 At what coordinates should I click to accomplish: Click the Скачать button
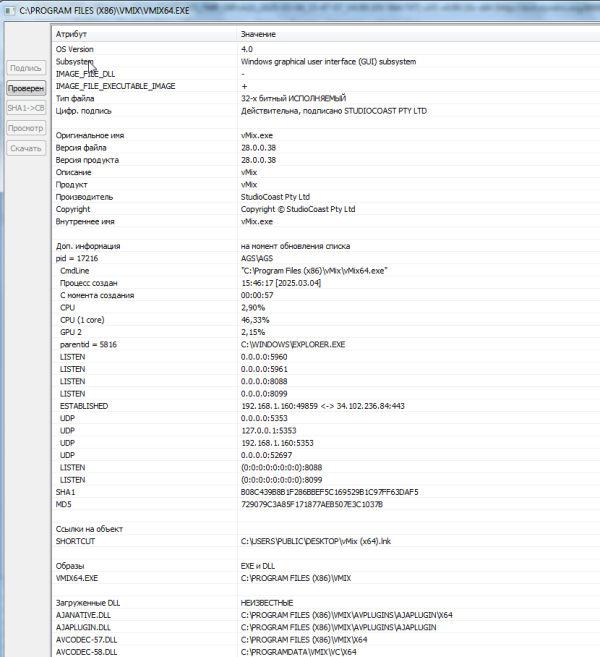pyautogui.click(x=26, y=148)
